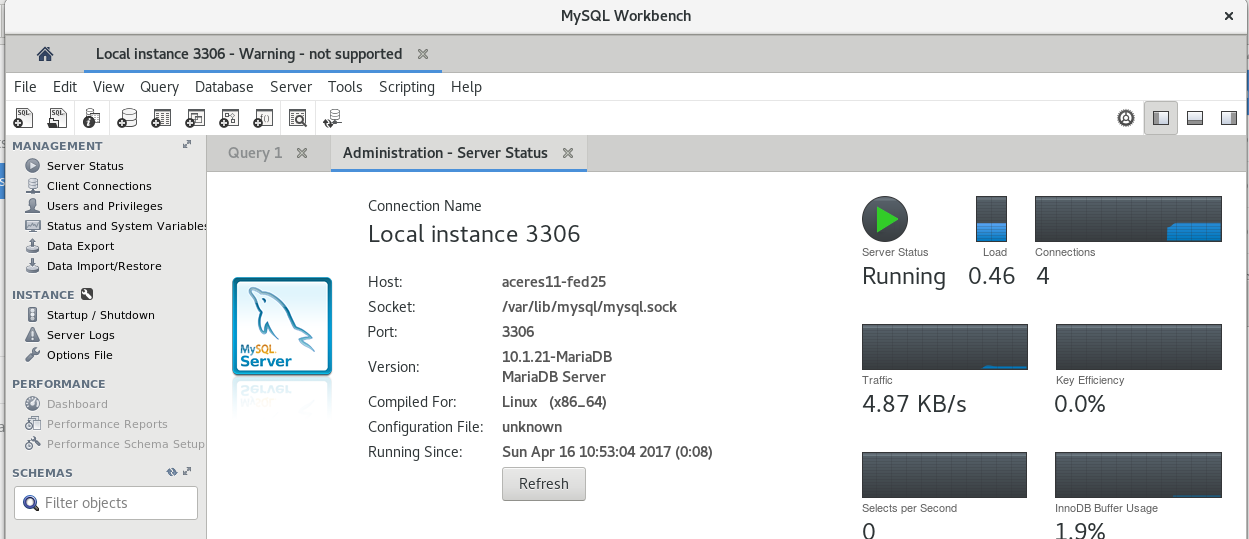Open Client Connections
The width and height of the screenshot is (1249, 539).
[99, 186]
